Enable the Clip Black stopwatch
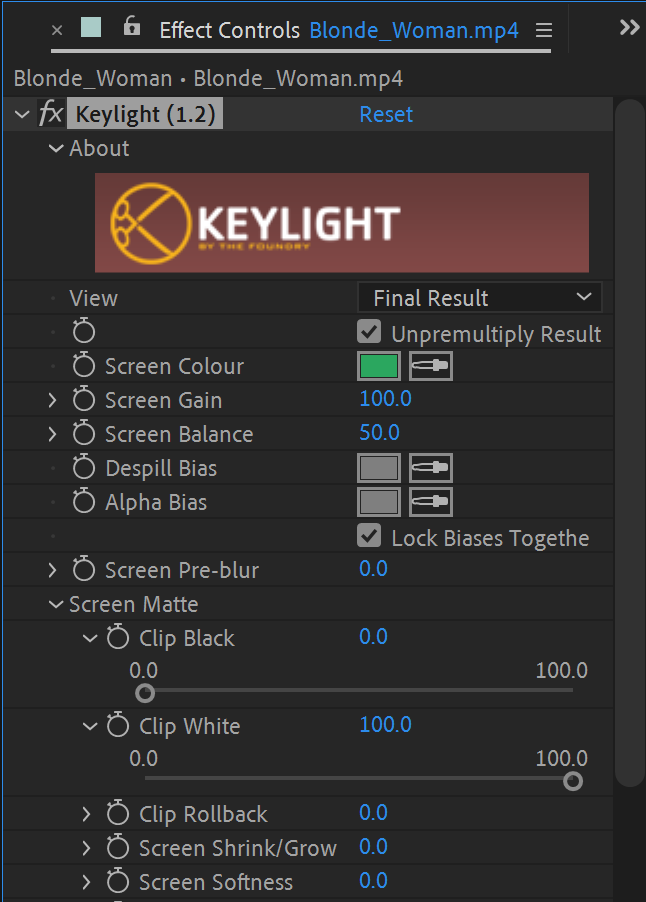Viewport: 646px width, 902px height. click(118, 638)
